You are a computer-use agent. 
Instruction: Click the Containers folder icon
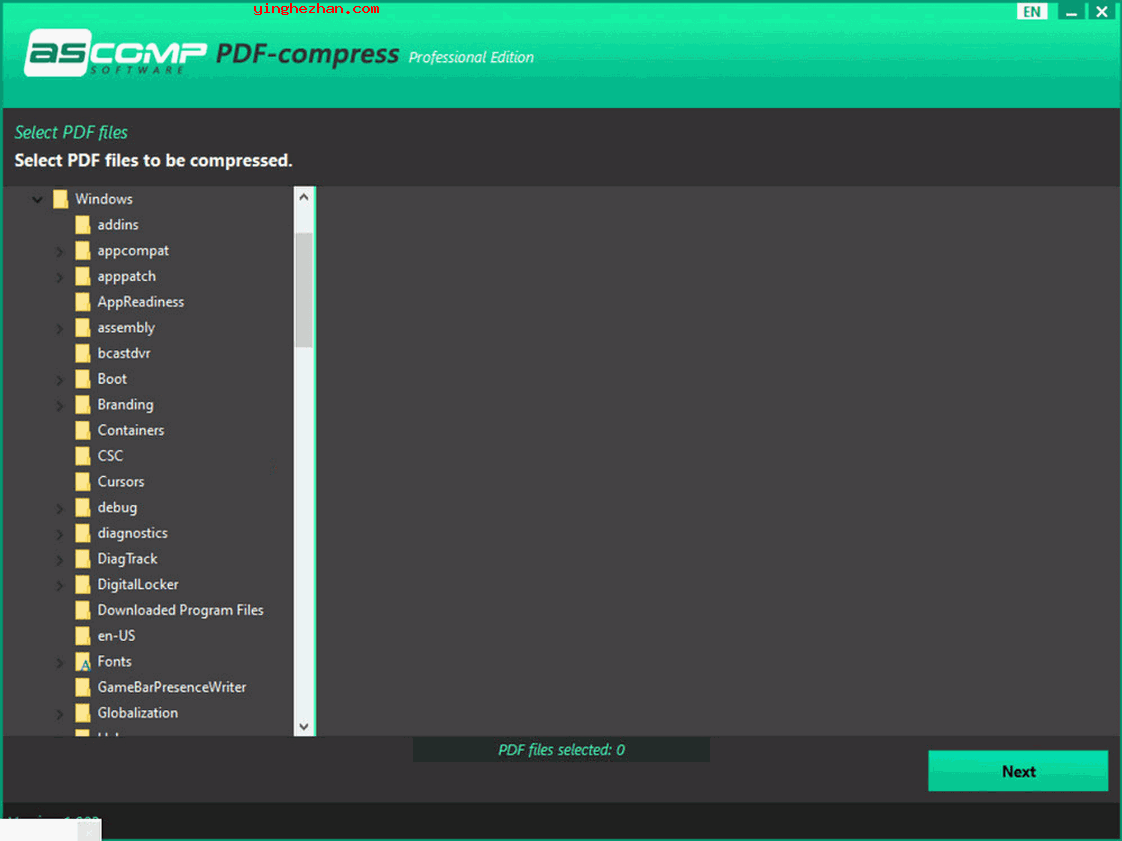(83, 430)
